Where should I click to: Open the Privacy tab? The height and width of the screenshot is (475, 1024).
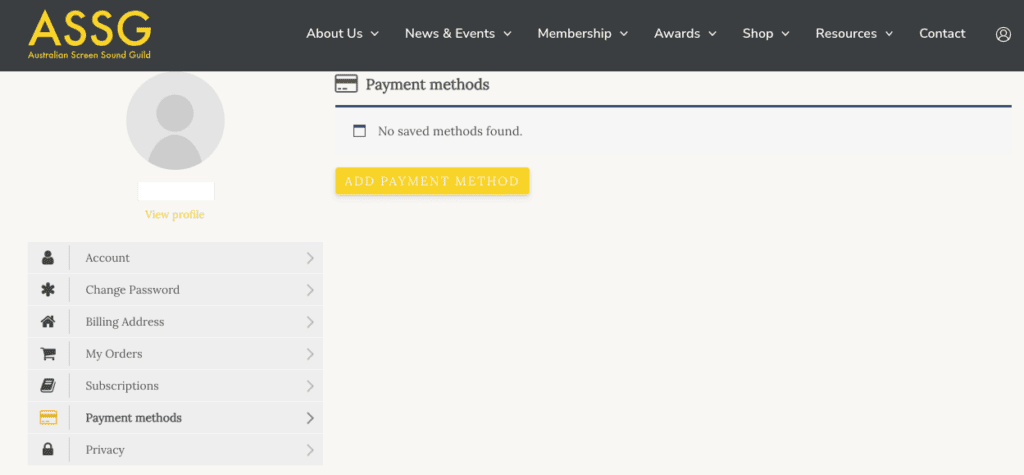pyautogui.click(x=175, y=450)
